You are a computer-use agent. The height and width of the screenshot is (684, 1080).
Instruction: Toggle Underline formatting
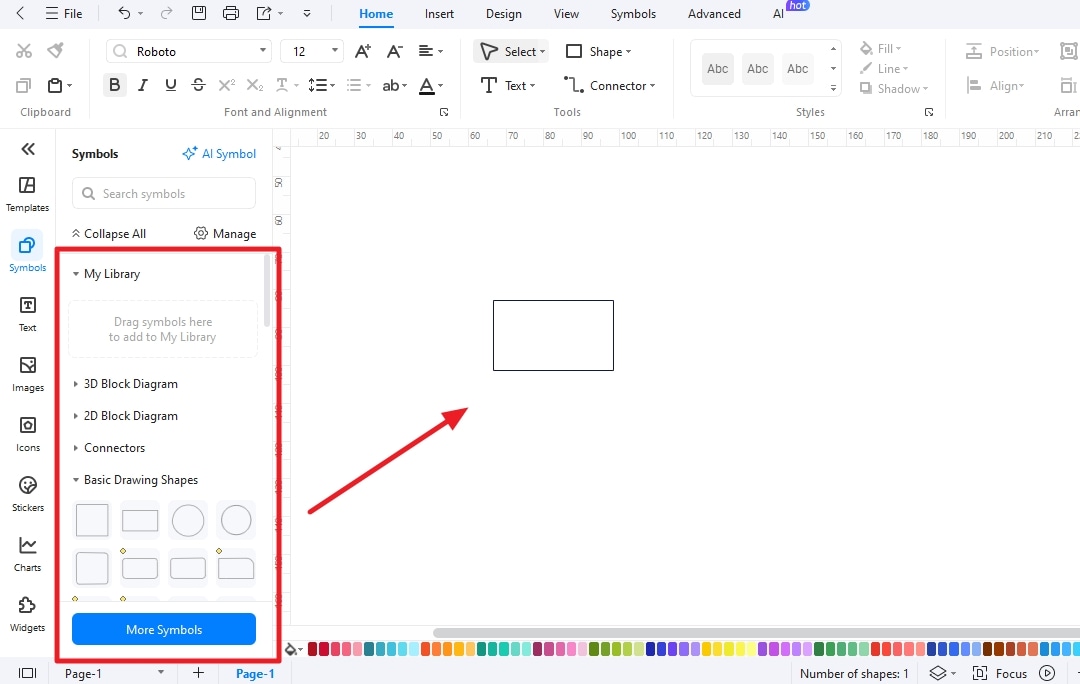point(171,85)
